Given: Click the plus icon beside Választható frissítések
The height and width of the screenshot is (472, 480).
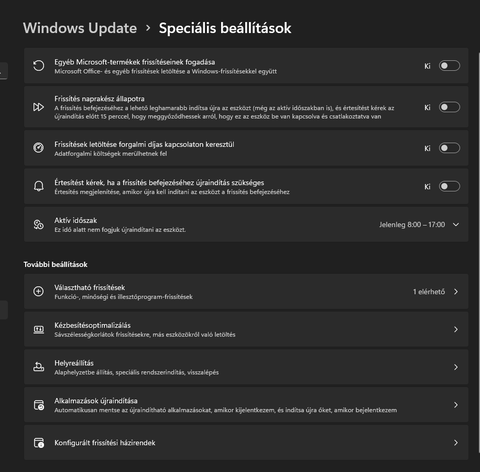Looking at the screenshot, I should 38,291.
